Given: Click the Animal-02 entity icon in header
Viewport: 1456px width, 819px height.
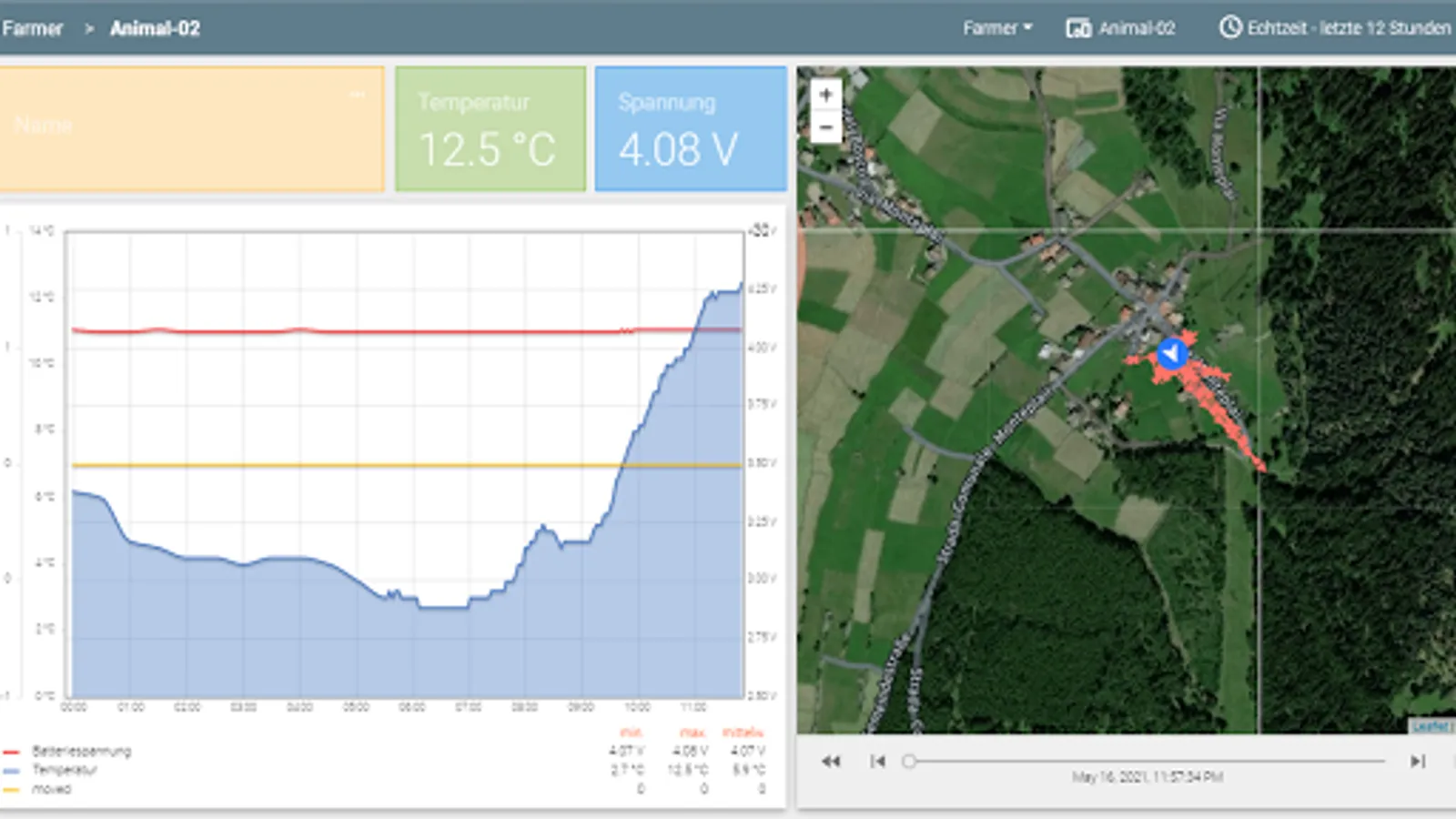Looking at the screenshot, I should 1078,28.
